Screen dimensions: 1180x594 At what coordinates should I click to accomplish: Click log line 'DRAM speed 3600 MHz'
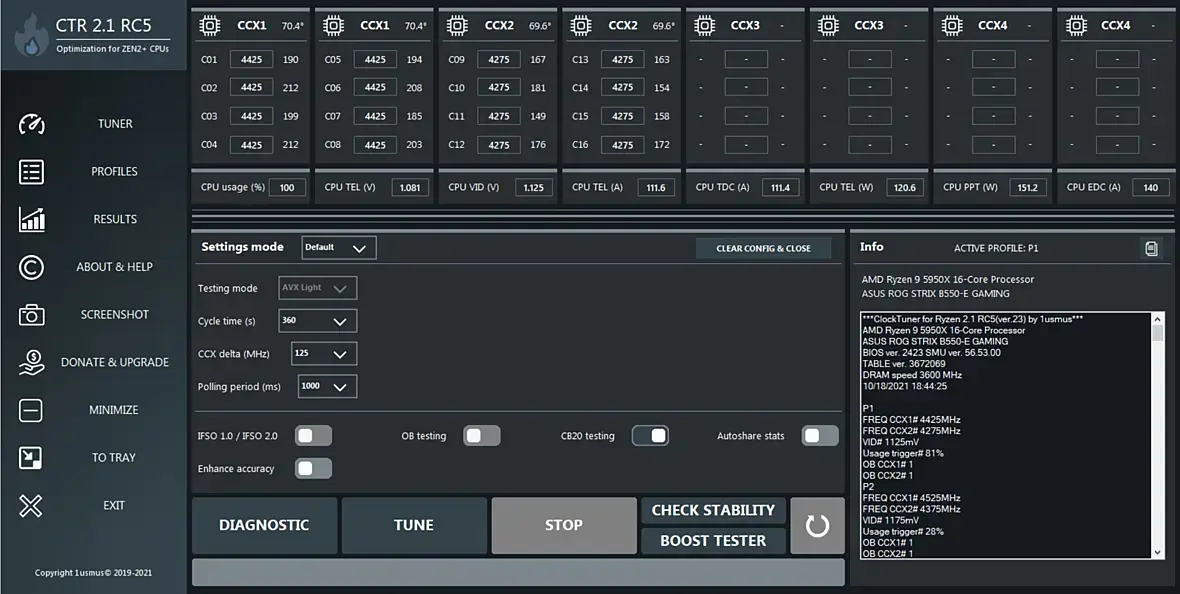[x=912, y=375]
